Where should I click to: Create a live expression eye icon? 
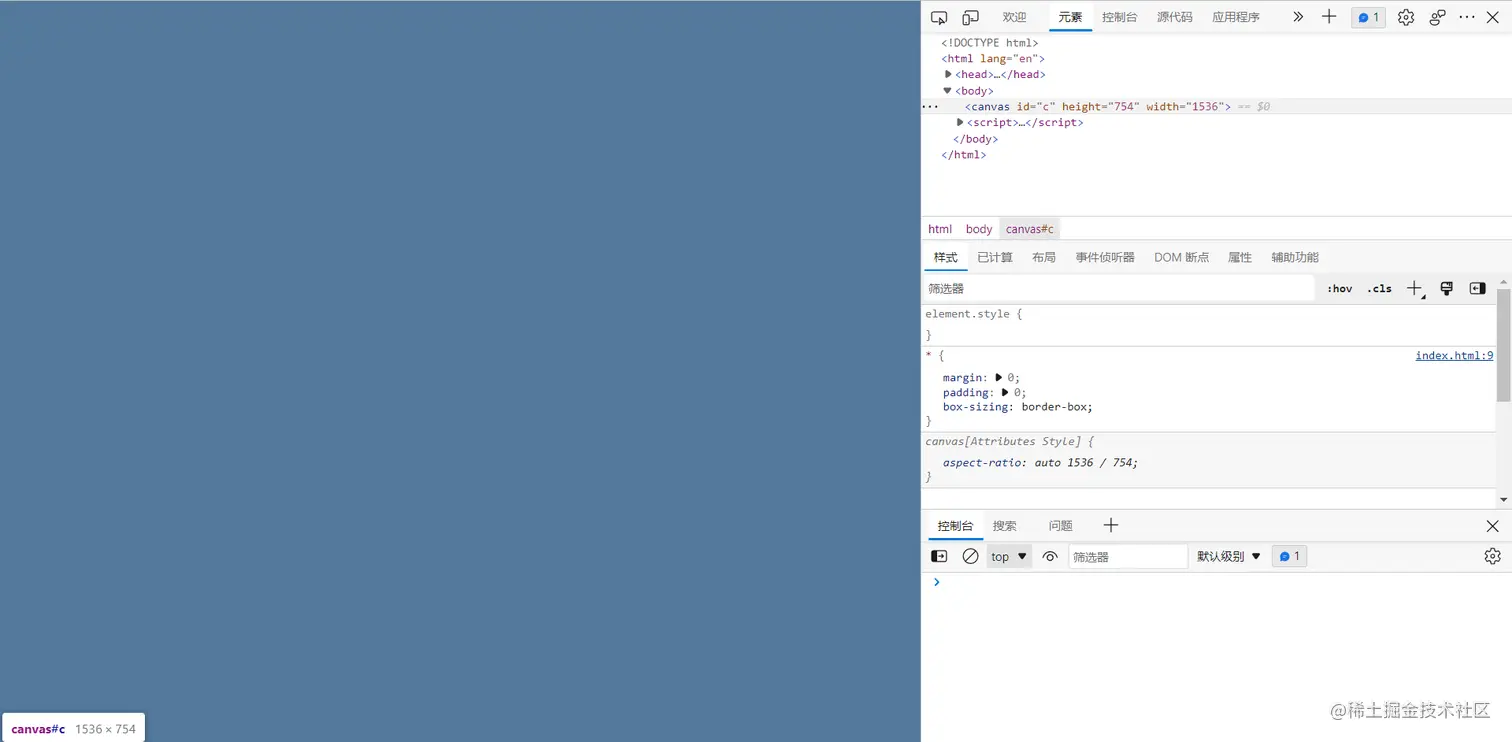coord(1049,556)
